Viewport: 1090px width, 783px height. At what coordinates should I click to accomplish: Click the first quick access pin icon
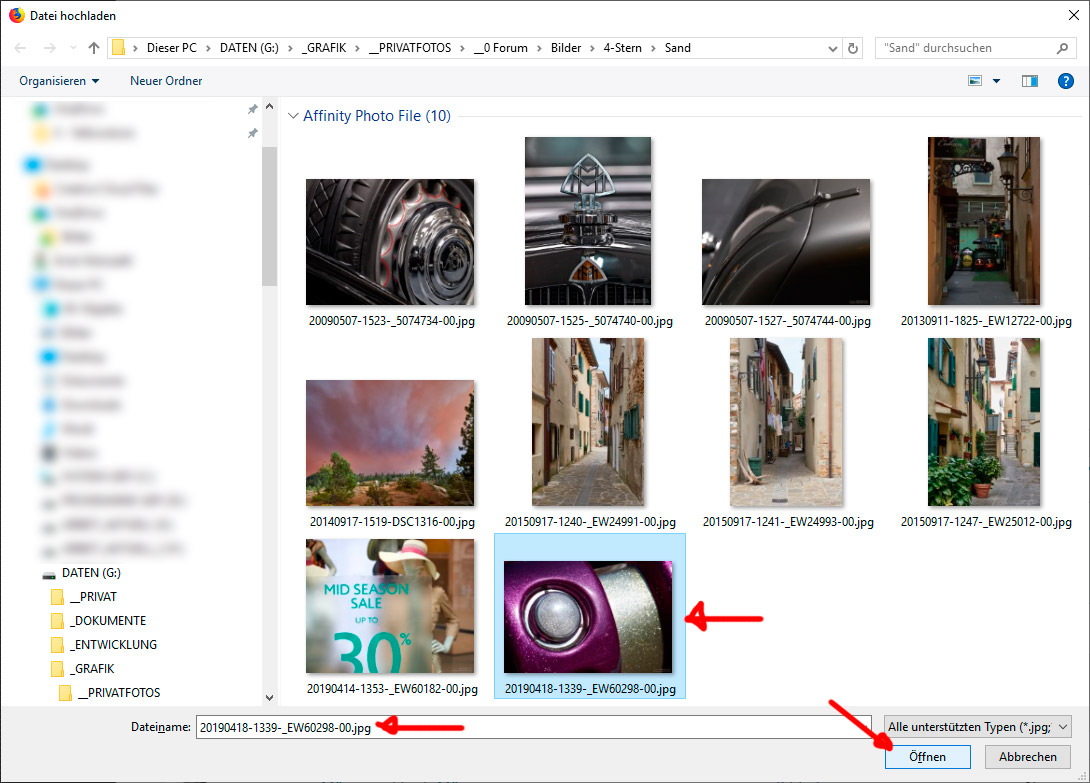click(252, 109)
